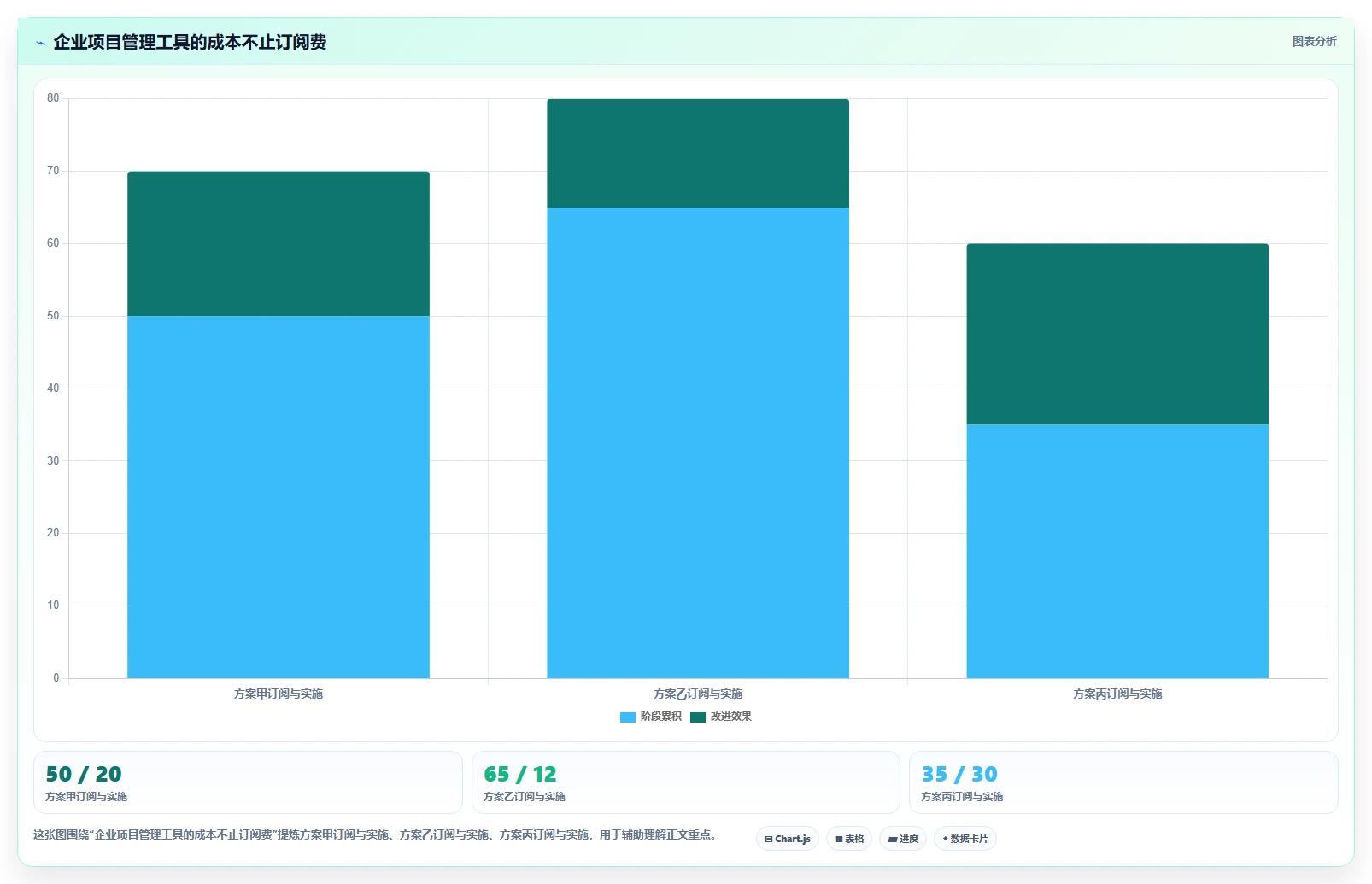Select the blue 阶段累积 bar for 方案甲
This screenshot has width=1372, height=884.
coord(279,497)
